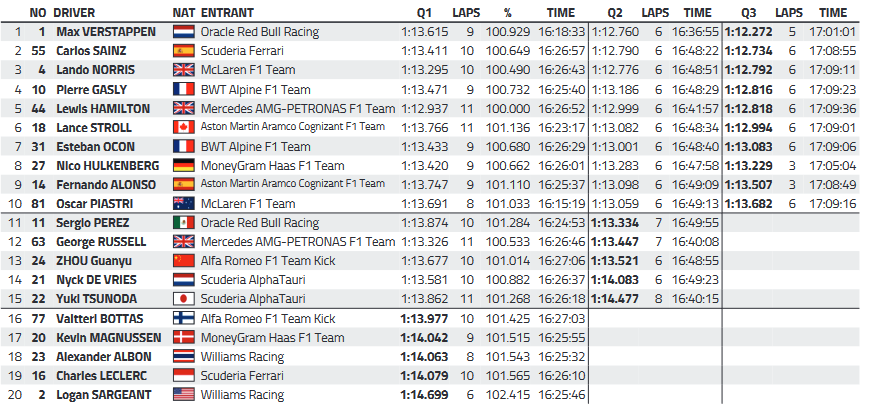Select the German flag for Nico HULKENBERG

click(184, 165)
